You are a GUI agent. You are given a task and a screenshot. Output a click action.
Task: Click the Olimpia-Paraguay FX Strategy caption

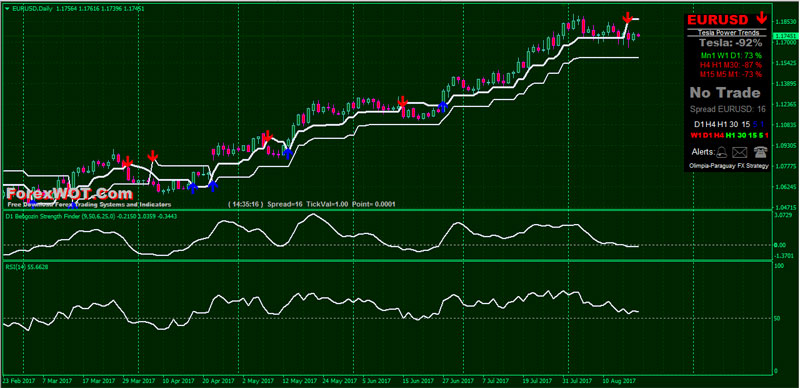click(x=729, y=166)
